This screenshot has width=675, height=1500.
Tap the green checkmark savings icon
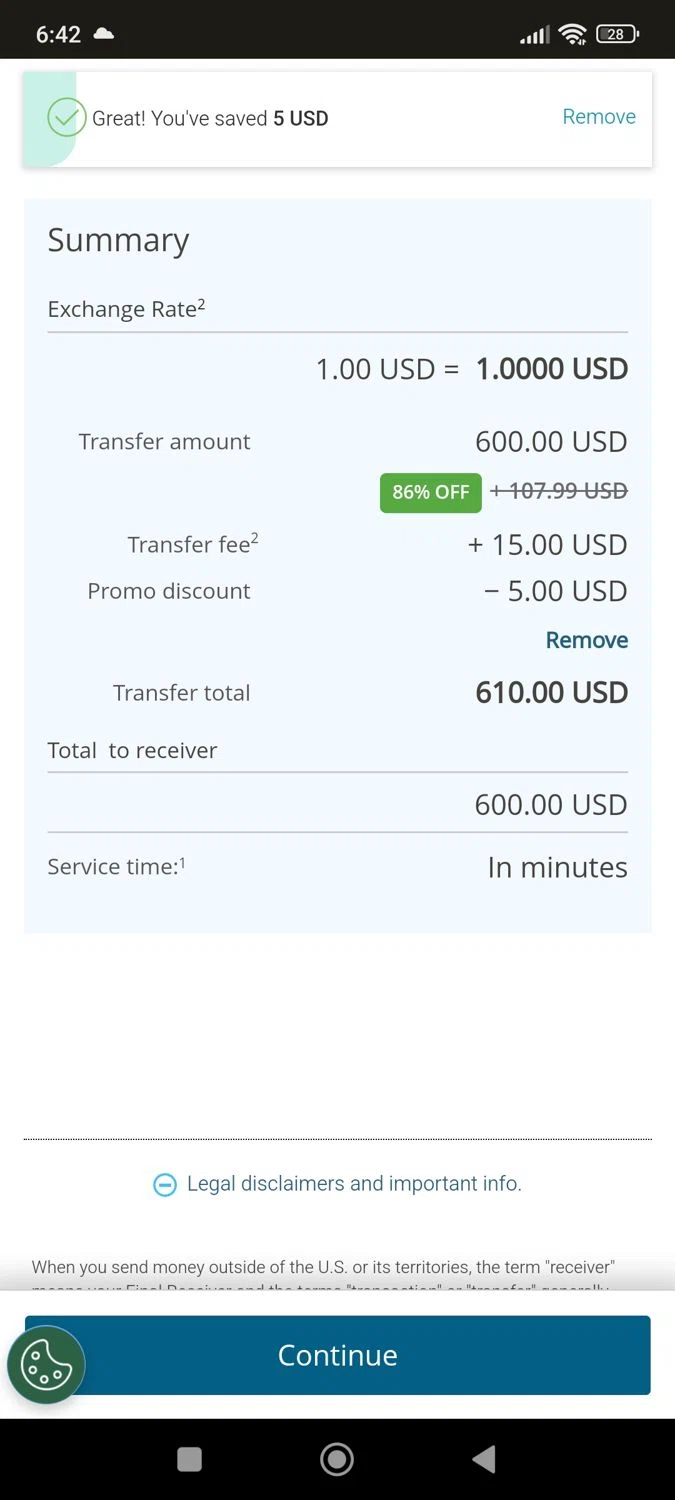[67, 117]
